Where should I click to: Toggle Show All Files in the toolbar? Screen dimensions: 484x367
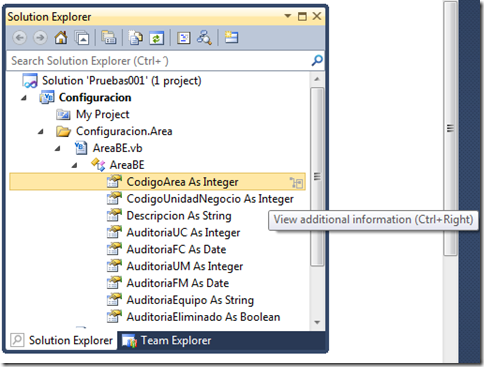pos(136,38)
